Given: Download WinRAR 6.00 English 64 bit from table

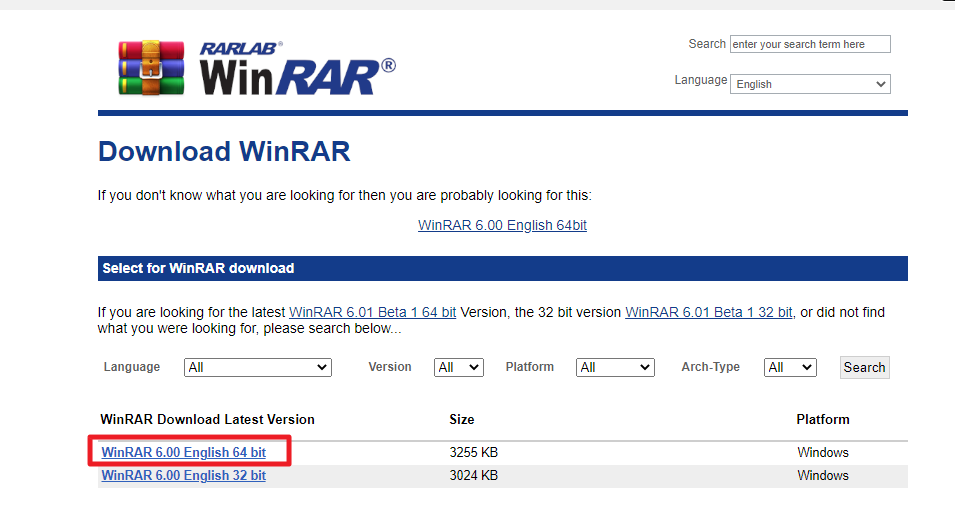Looking at the screenshot, I should [x=183, y=452].
